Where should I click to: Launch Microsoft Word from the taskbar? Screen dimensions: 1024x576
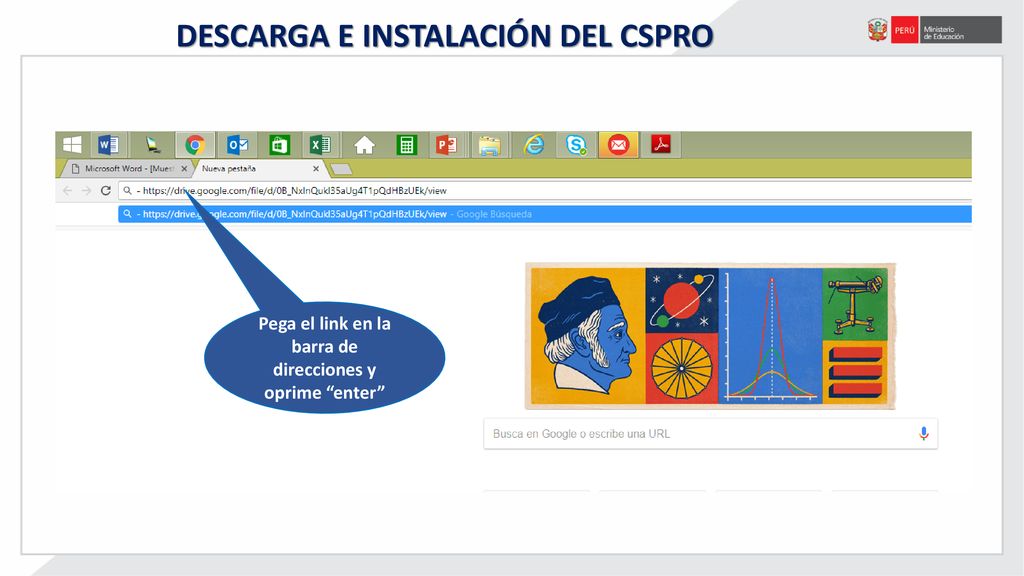point(108,144)
